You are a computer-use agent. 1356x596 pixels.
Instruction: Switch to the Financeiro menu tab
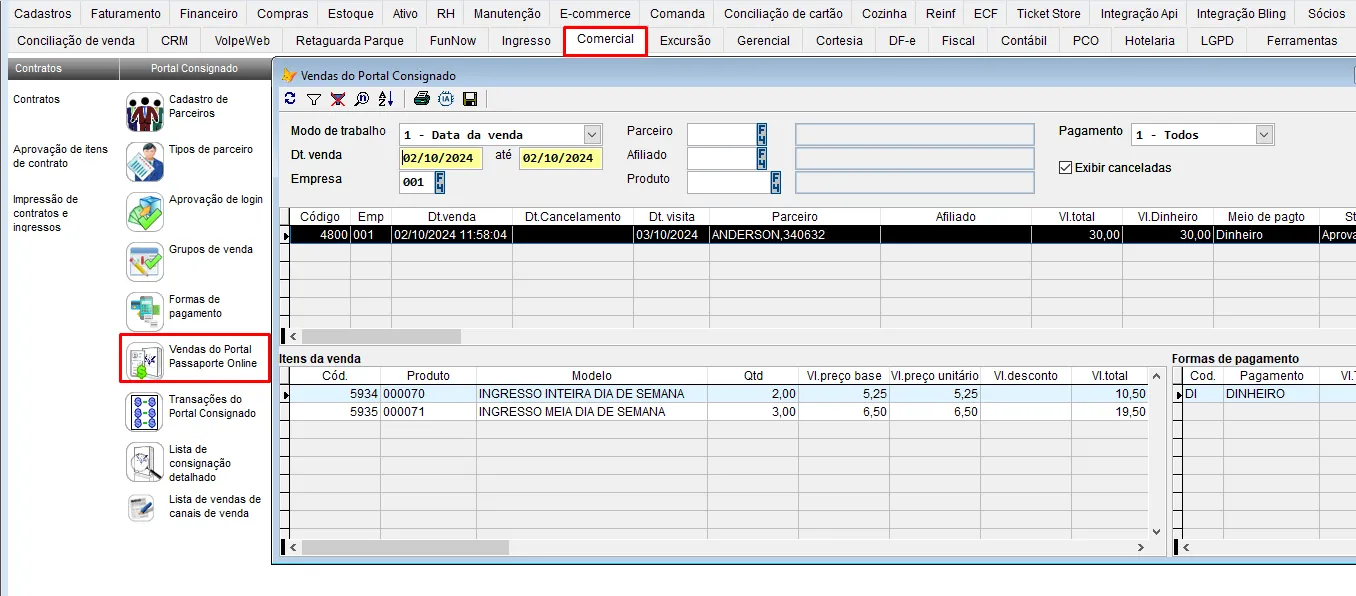(x=209, y=14)
